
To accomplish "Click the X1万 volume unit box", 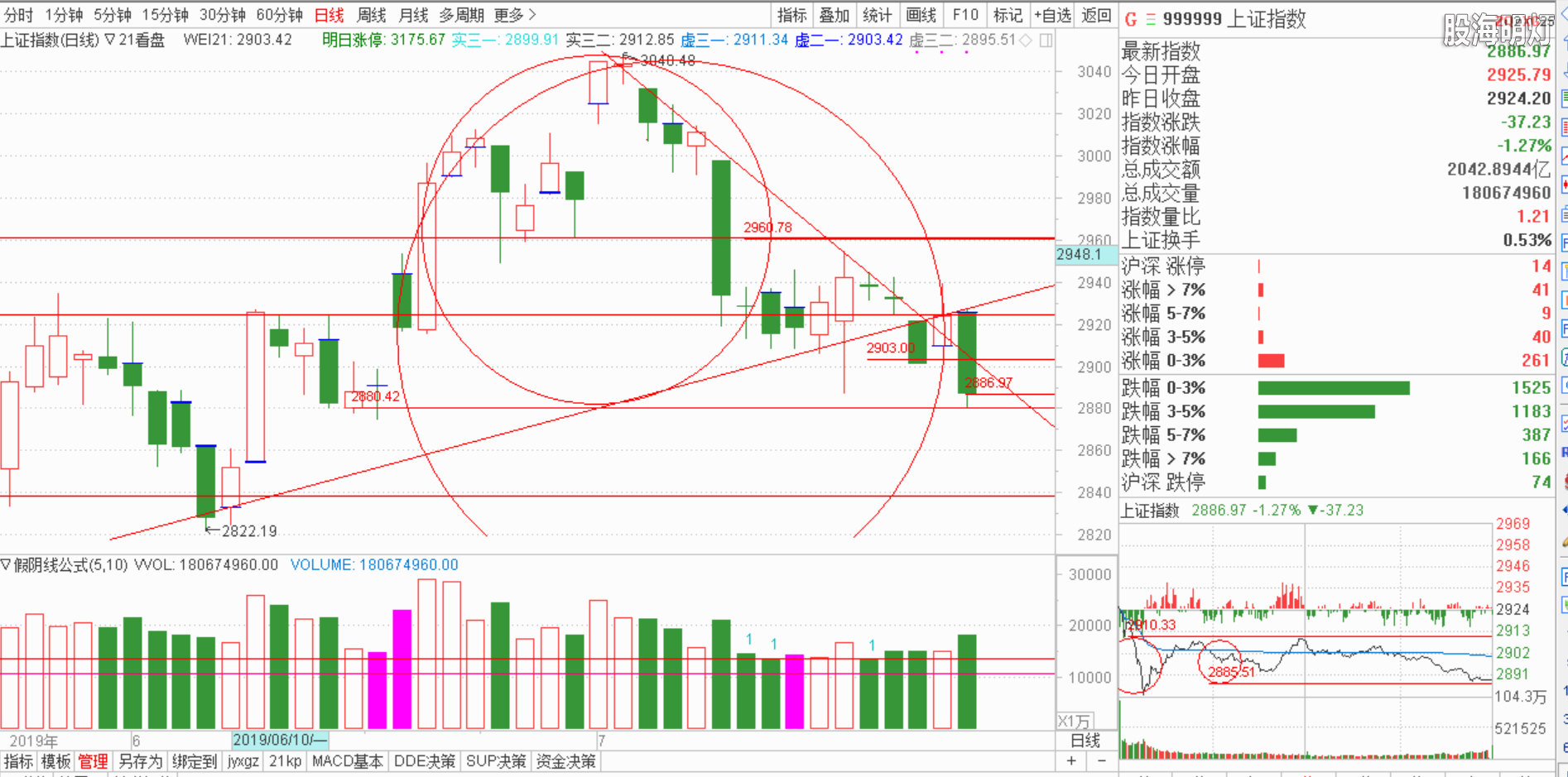I will [1075, 721].
